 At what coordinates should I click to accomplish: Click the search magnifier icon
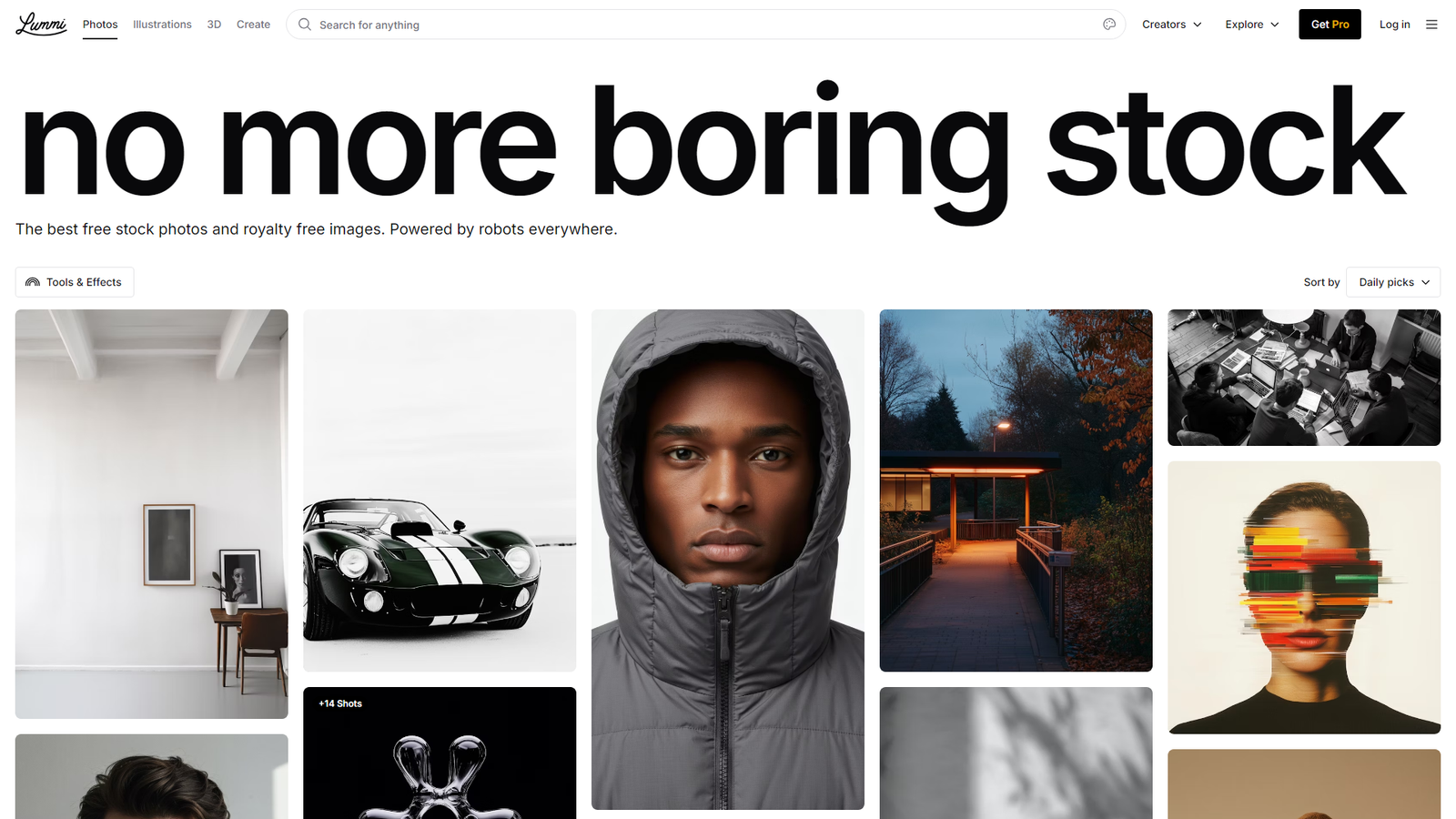pyautogui.click(x=305, y=25)
